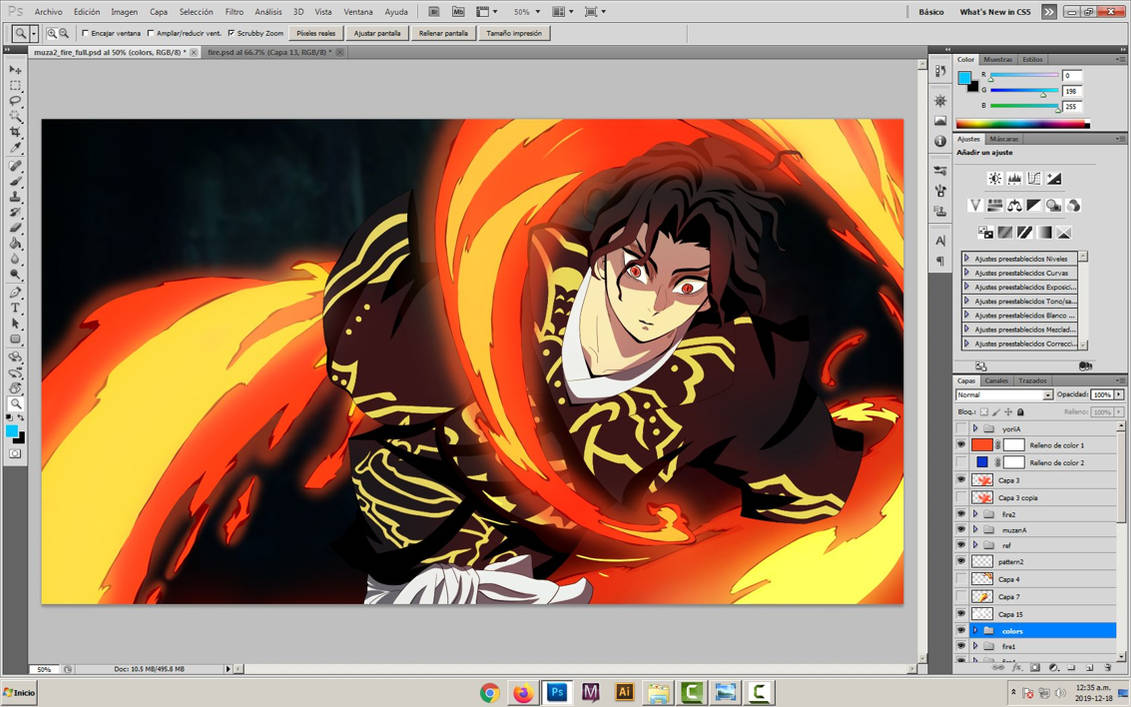Click the Ajustar pantalla button

pyautogui.click(x=377, y=32)
